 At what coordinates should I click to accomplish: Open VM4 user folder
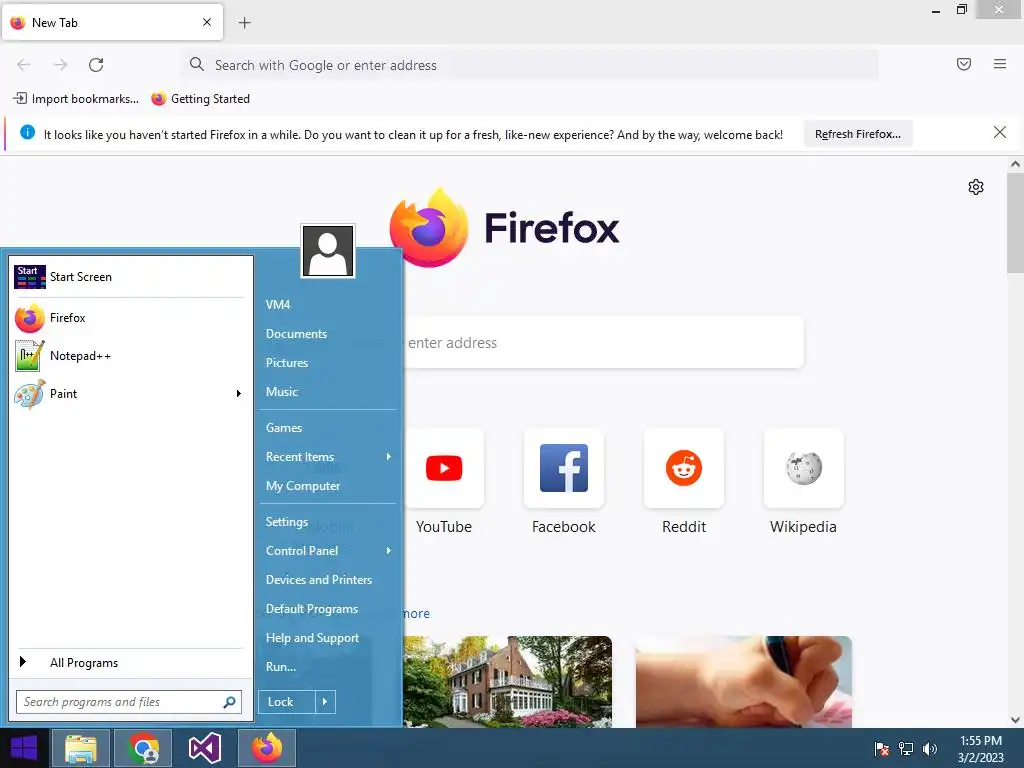pos(278,305)
